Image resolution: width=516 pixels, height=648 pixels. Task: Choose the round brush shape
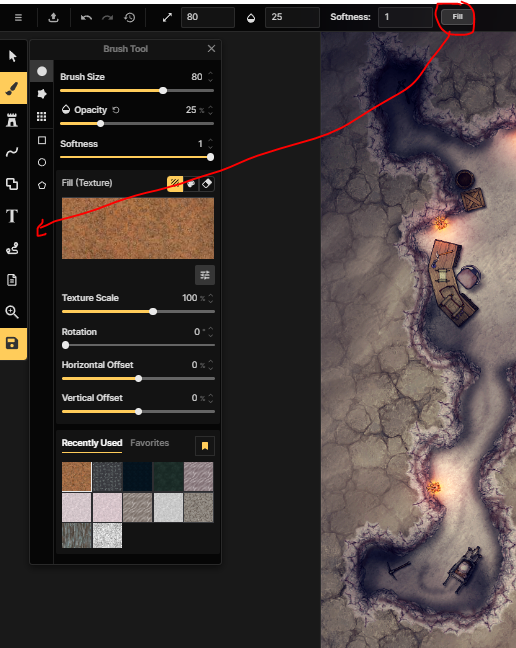point(42,71)
